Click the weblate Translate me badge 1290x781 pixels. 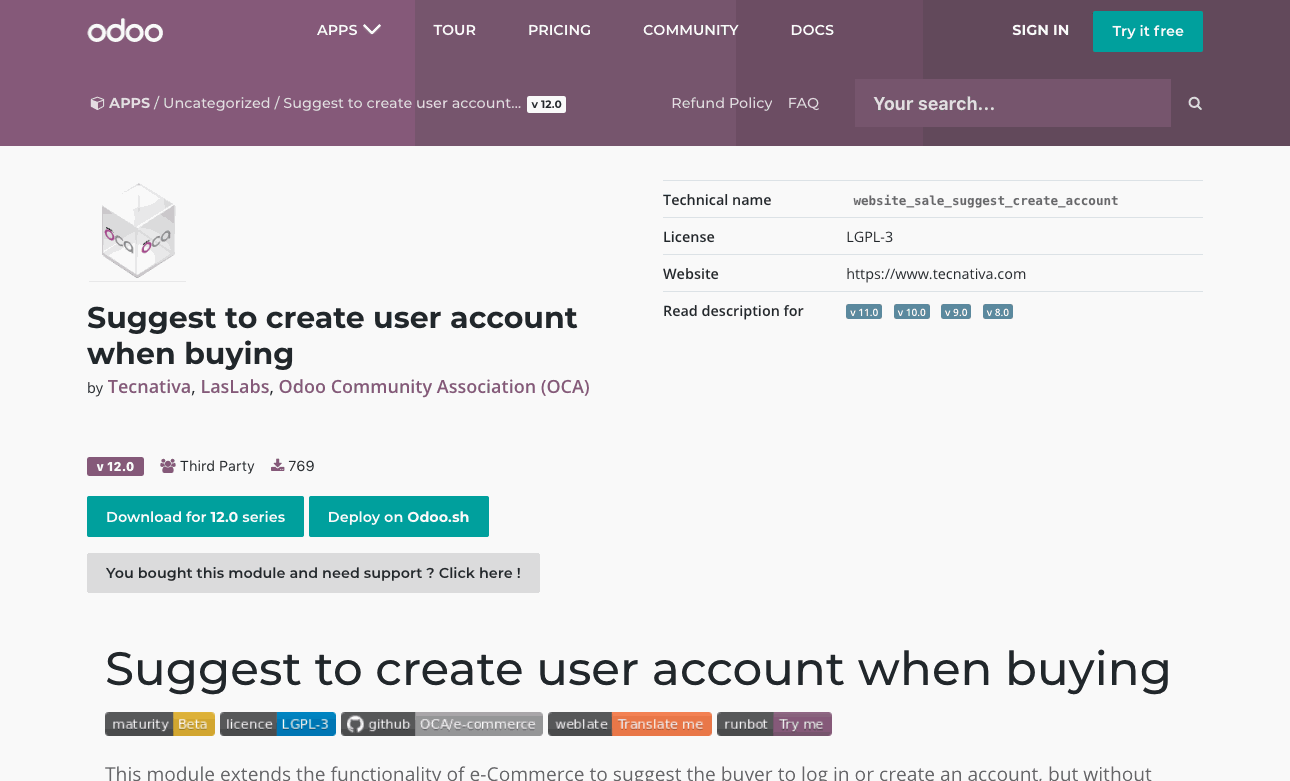(x=630, y=724)
